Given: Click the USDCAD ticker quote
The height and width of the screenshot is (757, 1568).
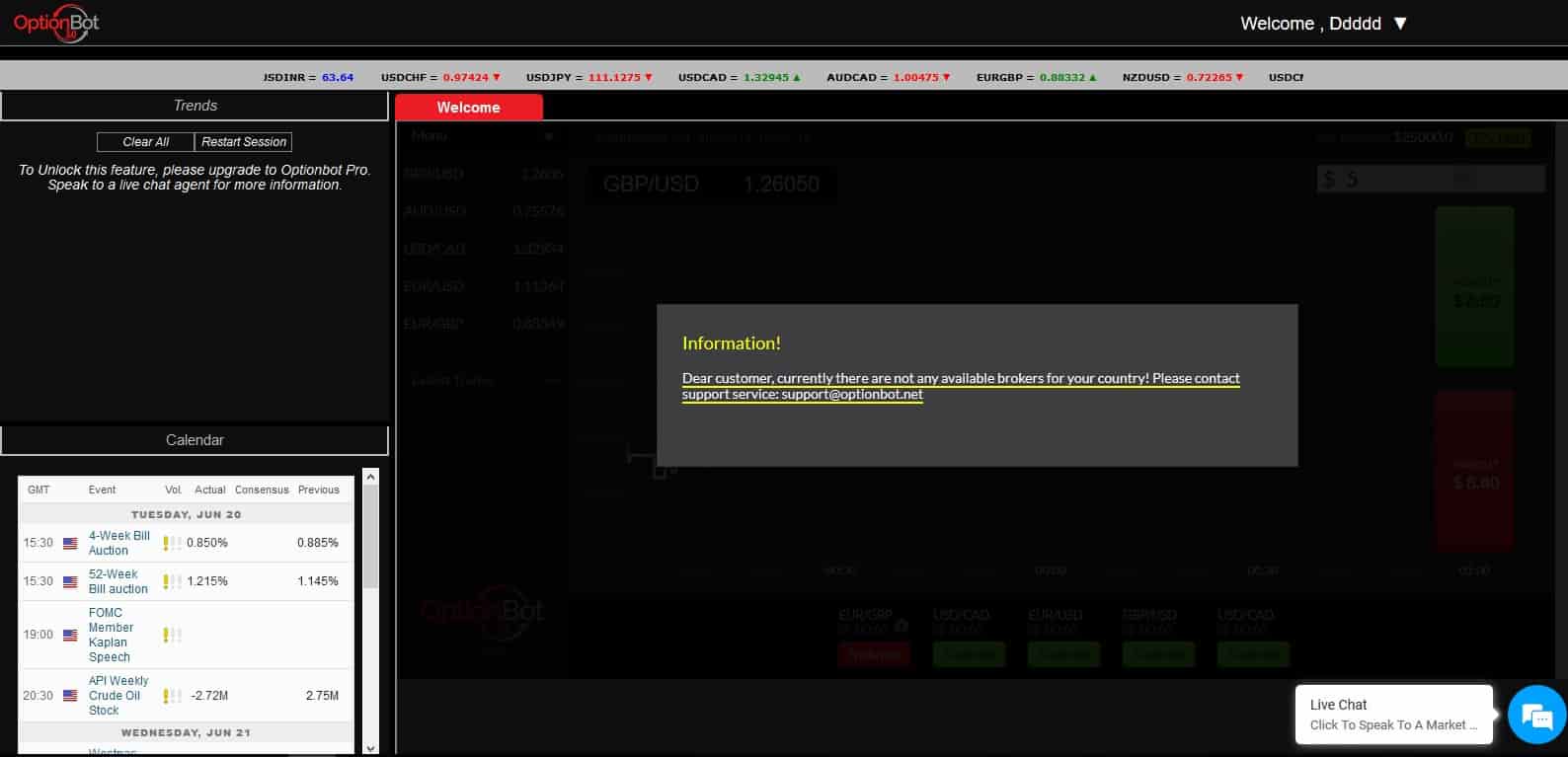Looking at the screenshot, I should pyautogui.click(x=740, y=77).
